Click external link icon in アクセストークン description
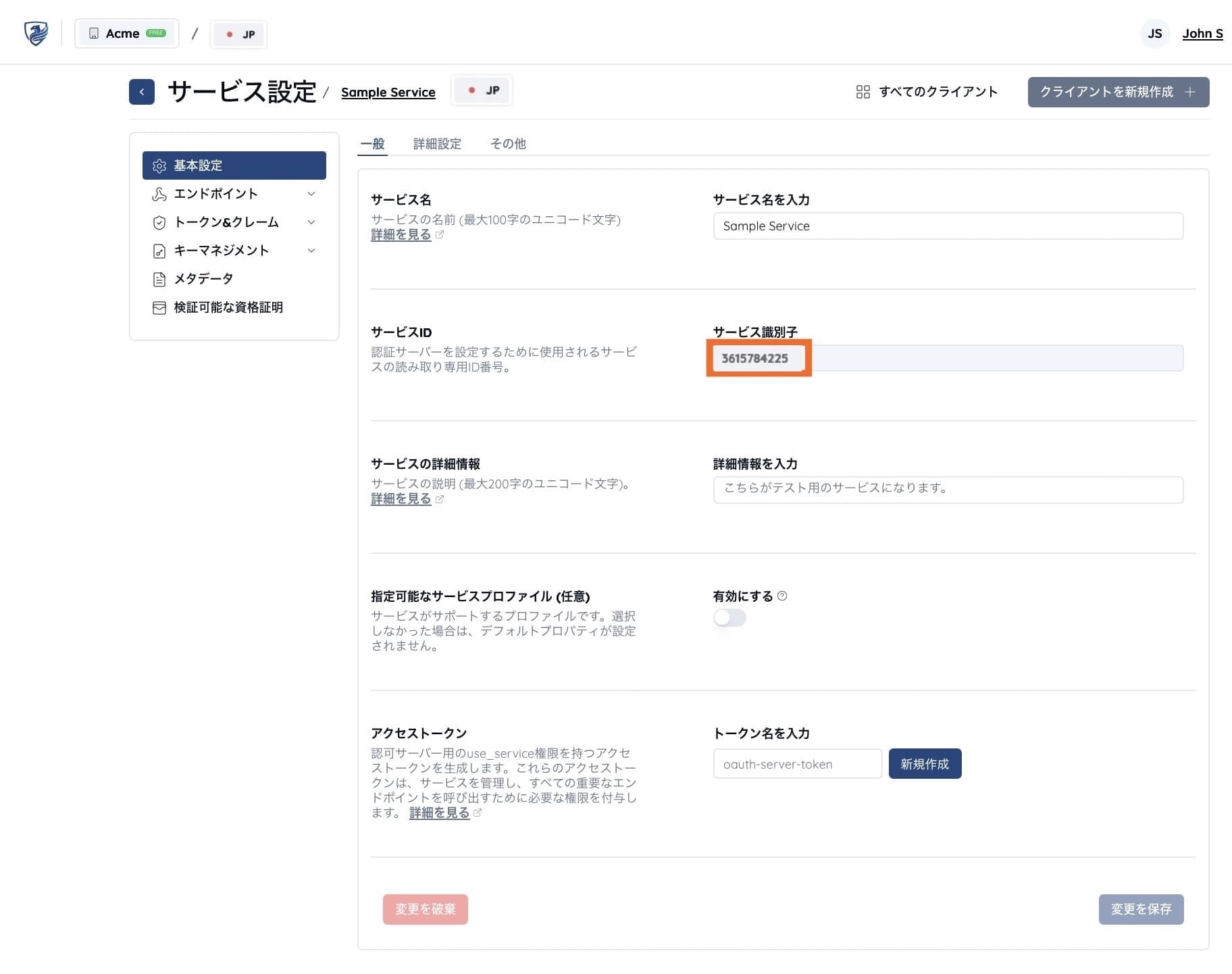Image resolution: width=1232 pixels, height=974 pixels. click(478, 813)
